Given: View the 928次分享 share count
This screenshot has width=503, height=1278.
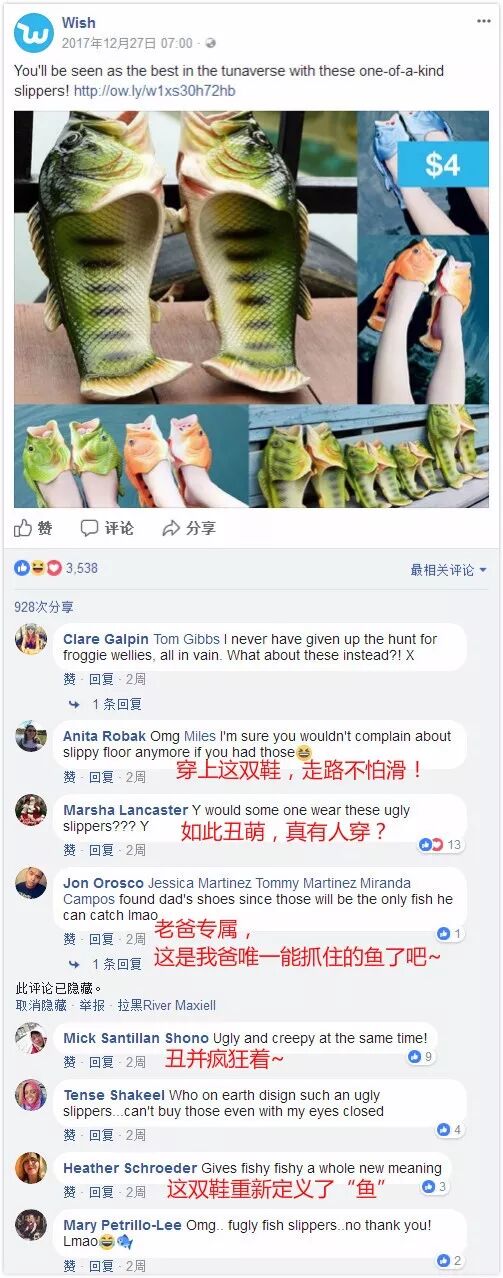Looking at the screenshot, I should (x=44, y=607).
